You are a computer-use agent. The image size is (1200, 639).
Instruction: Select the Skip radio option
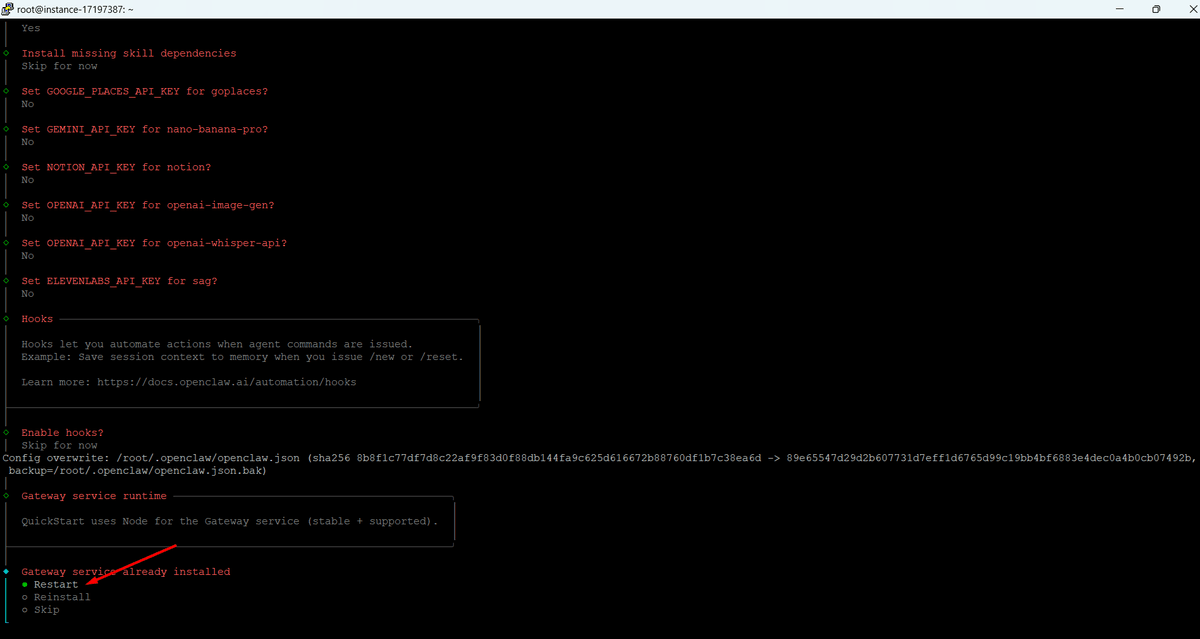pyautogui.click(x=46, y=610)
